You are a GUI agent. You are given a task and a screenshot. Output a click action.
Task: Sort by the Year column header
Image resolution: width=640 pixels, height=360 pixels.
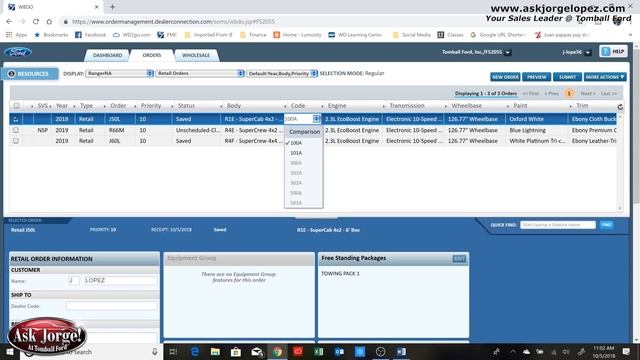[62, 106]
